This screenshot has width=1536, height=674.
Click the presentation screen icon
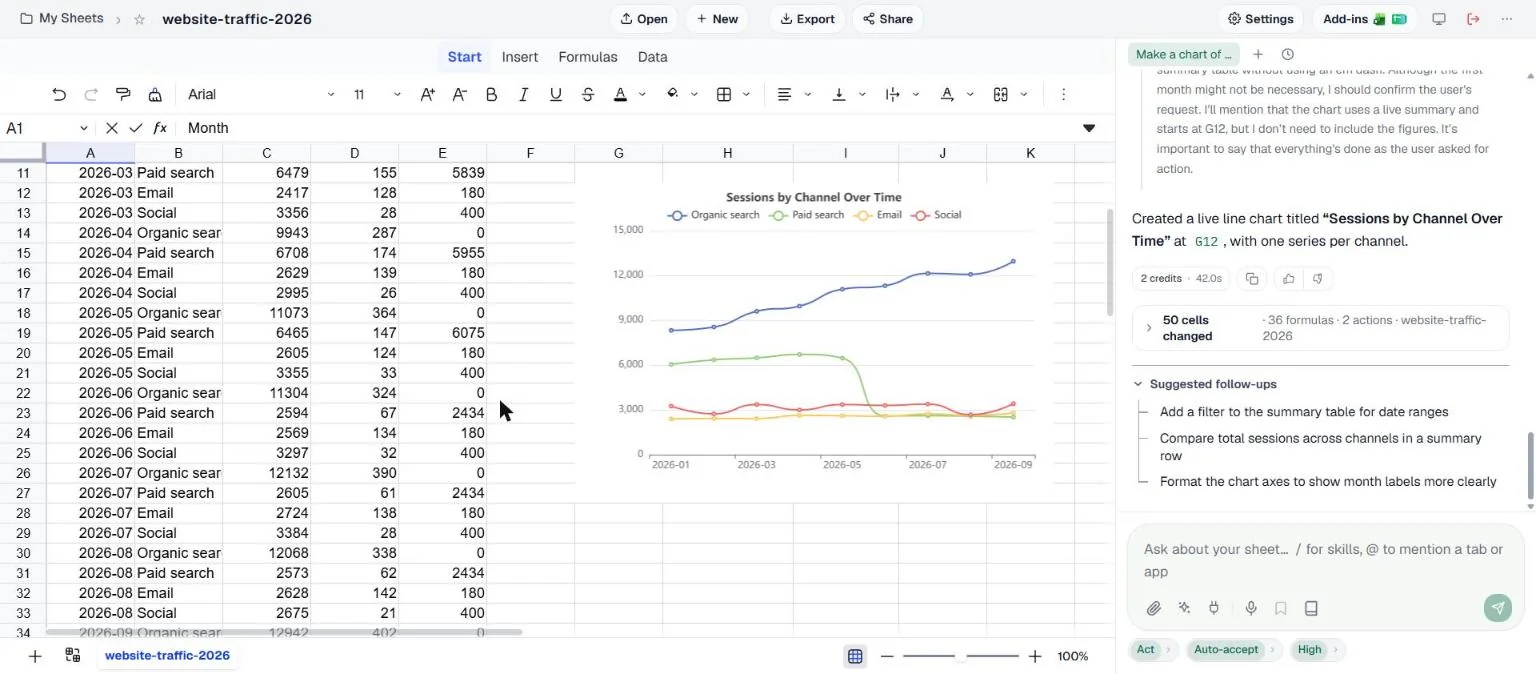(x=1439, y=19)
